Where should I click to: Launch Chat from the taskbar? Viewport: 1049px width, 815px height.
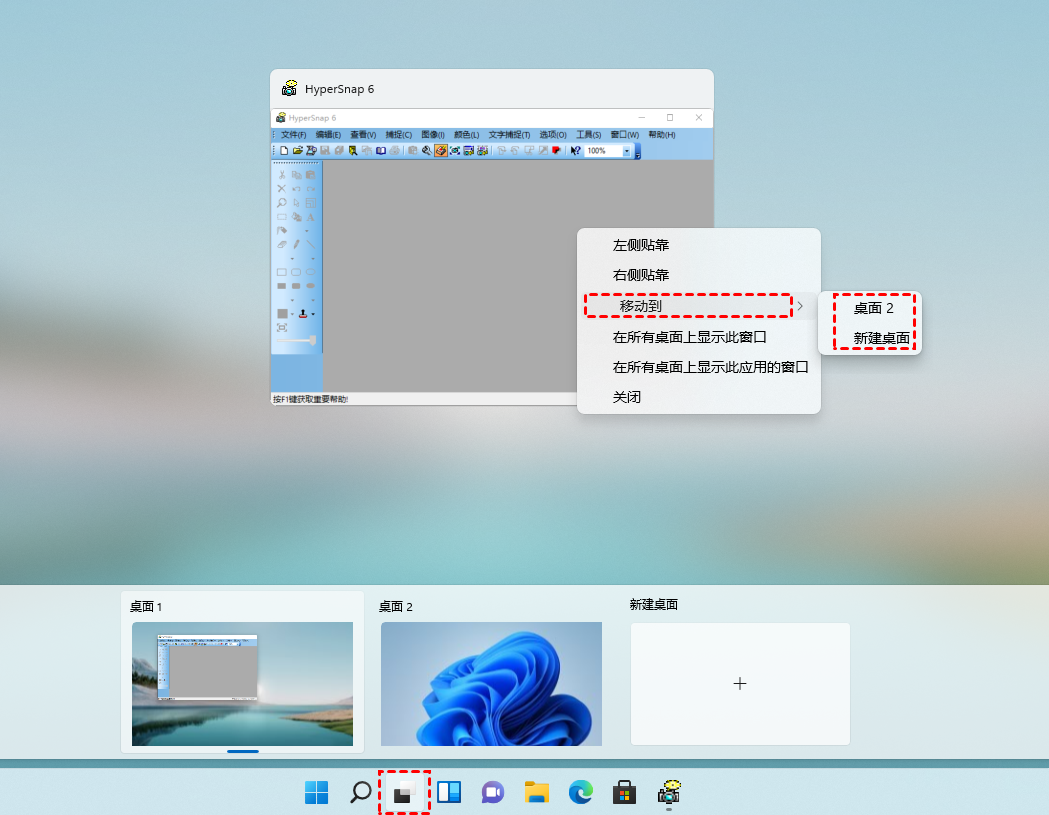pyautogui.click(x=492, y=792)
